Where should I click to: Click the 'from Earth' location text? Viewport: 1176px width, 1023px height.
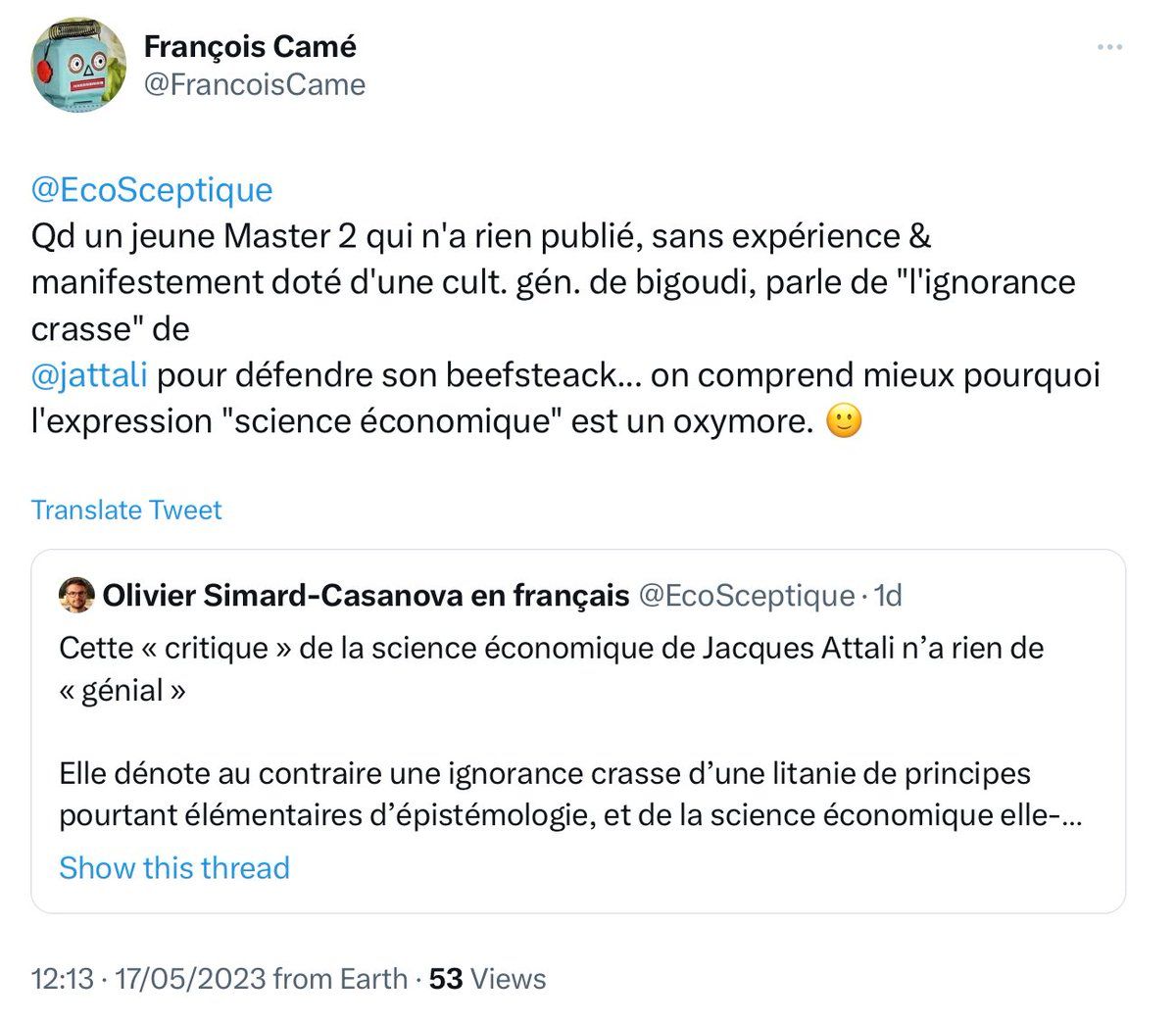pyautogui.click(x=340, y=978)
